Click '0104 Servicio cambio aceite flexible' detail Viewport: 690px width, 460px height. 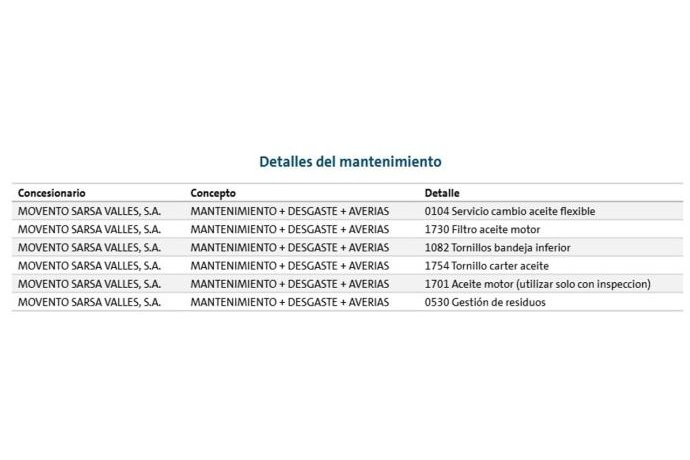tap(509, 211)
